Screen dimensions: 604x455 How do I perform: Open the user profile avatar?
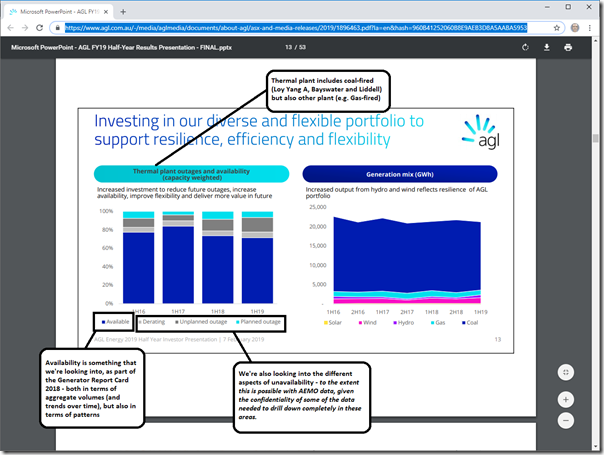coord(575,28)
